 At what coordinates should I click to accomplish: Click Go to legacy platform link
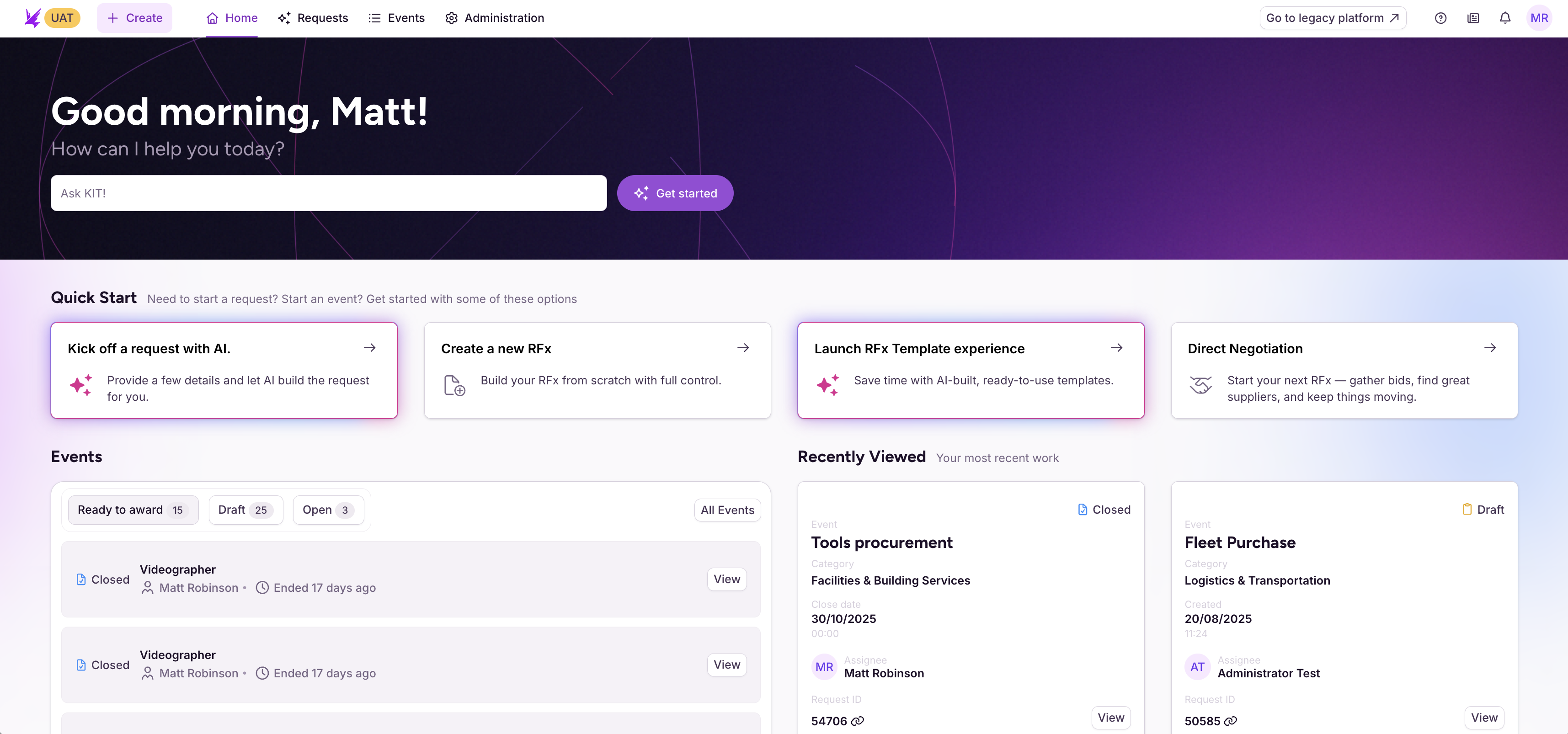pyautogui.click(x=1333, y=18)
